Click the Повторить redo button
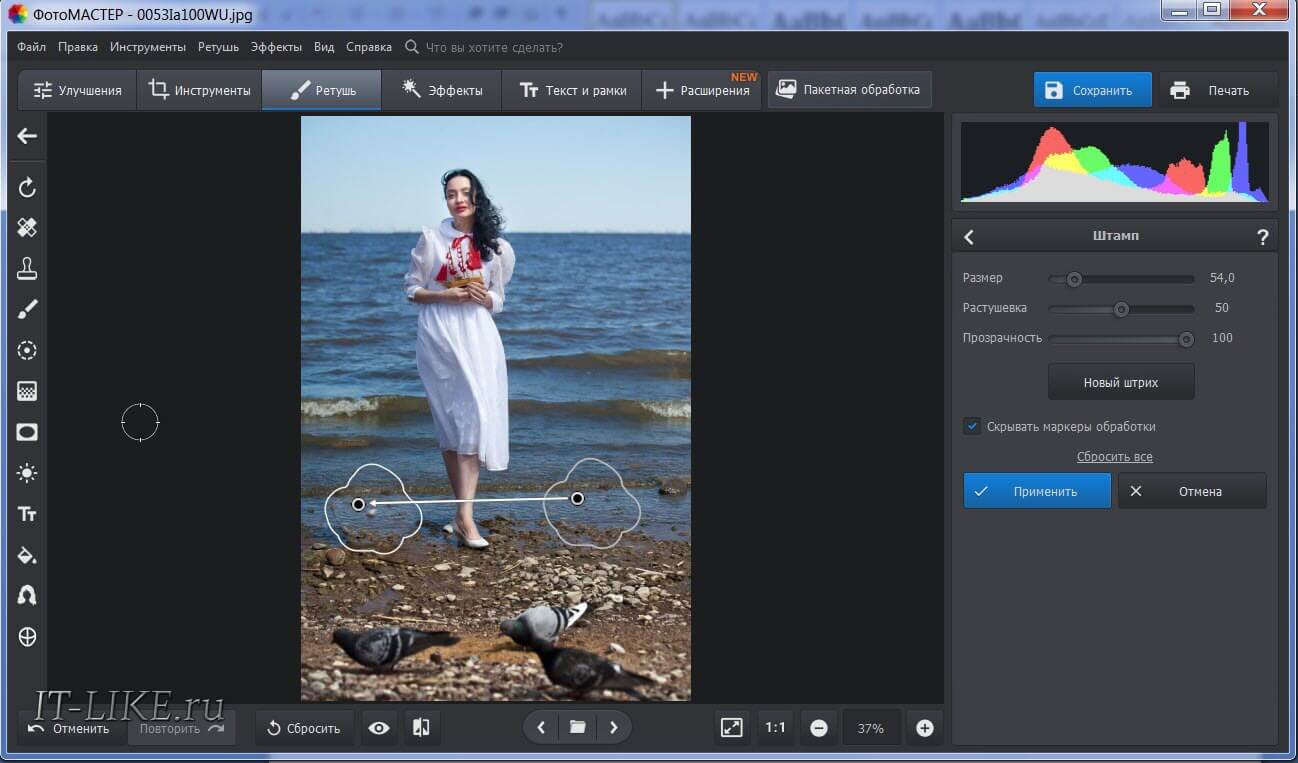Image resolution: width=1298 pixels, height=763 pixels. [181, 728]
